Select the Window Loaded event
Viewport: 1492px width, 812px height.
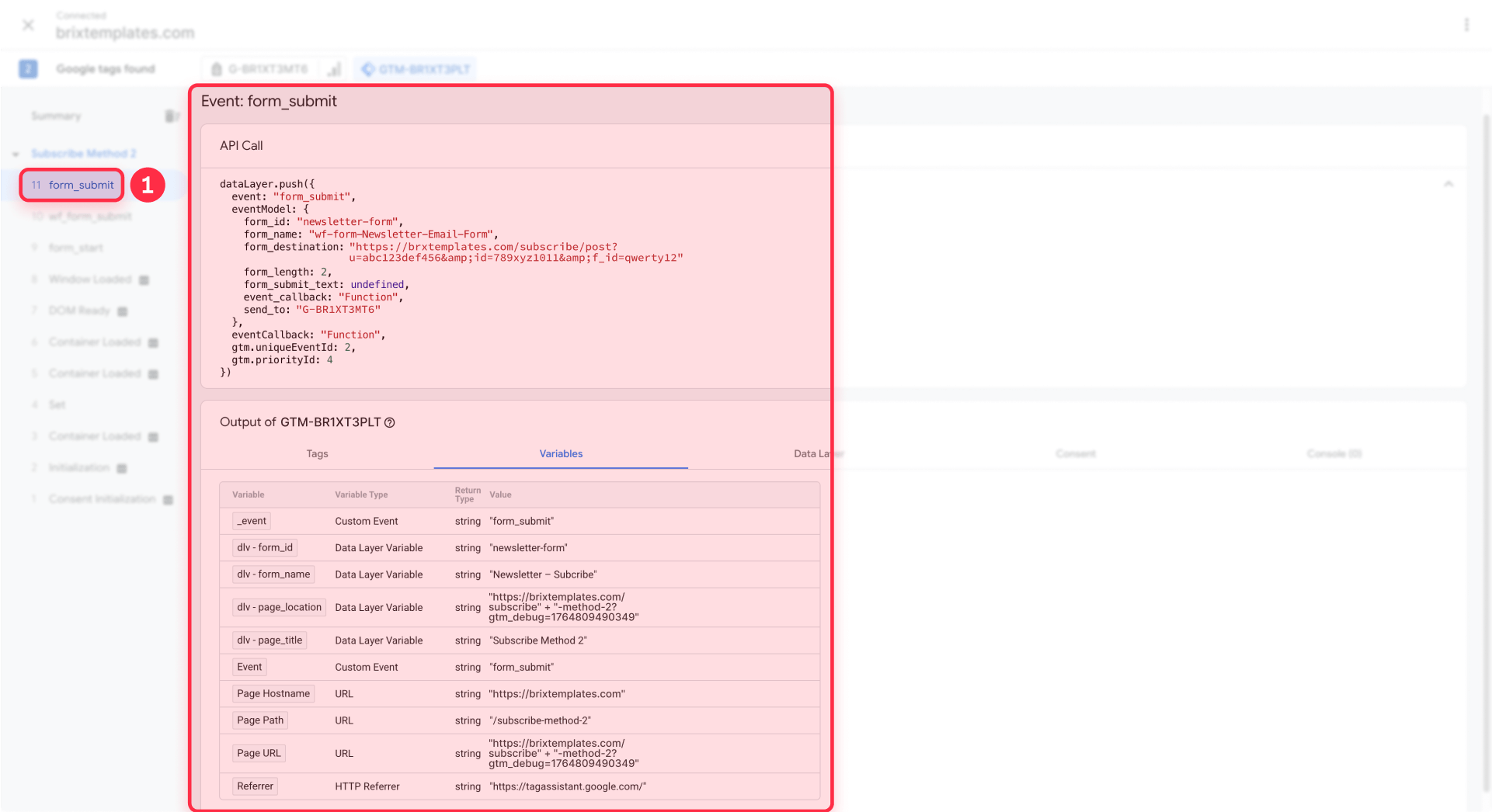point(90,279)
